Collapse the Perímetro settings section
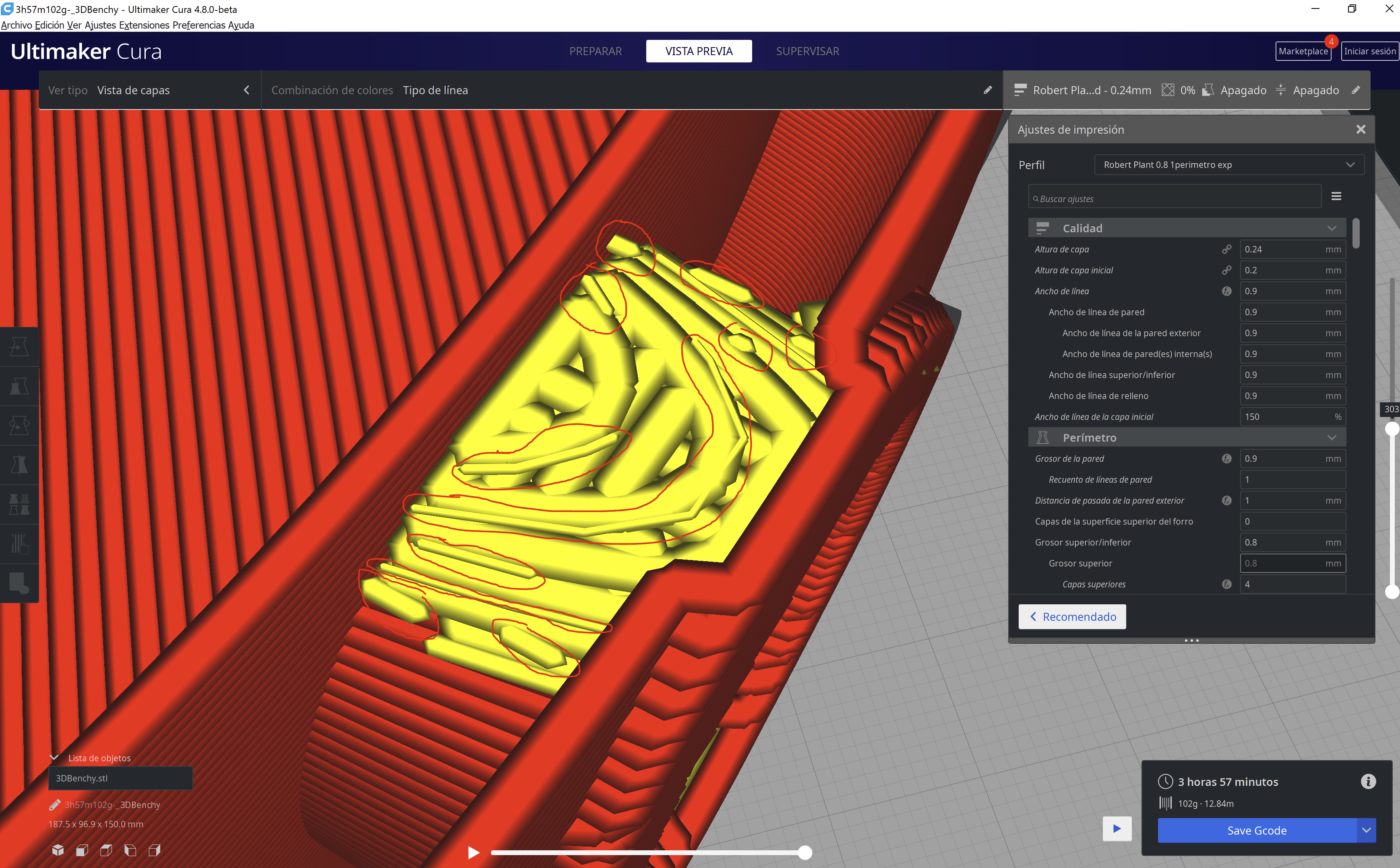 [x=1331, y=438]
